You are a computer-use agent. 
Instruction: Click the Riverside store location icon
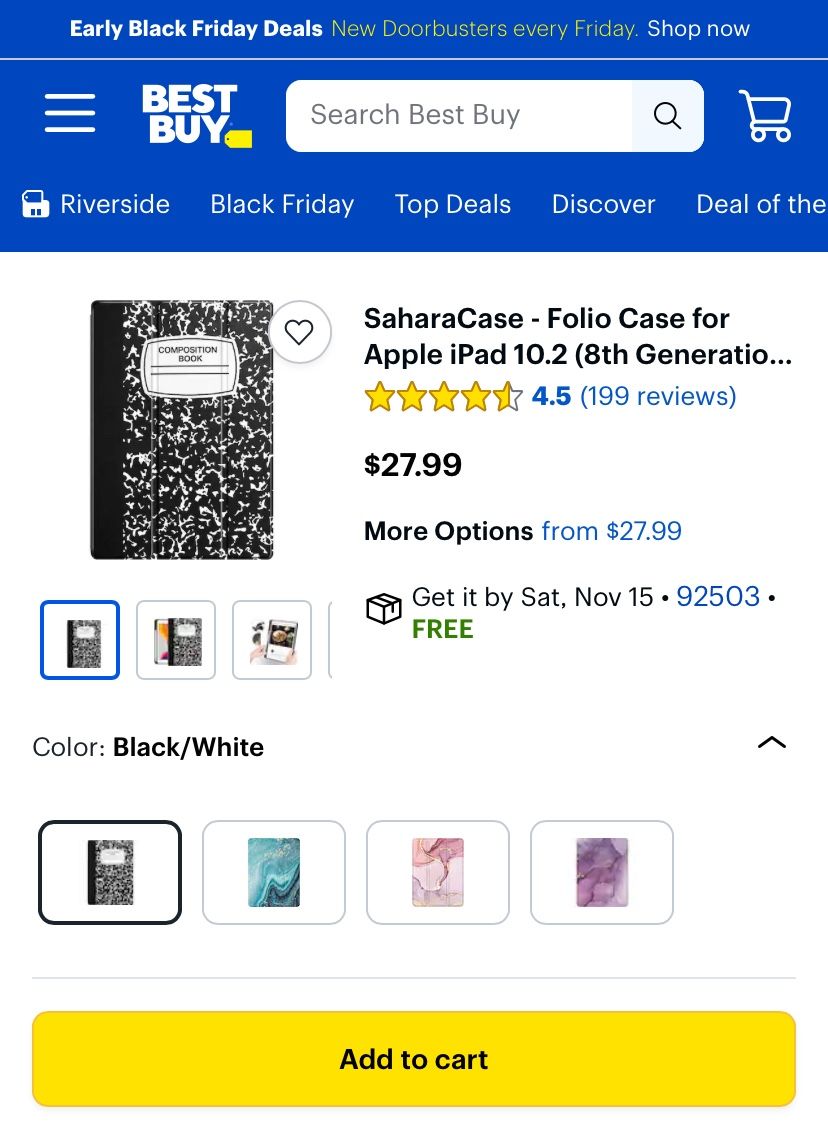coord(36,204)
